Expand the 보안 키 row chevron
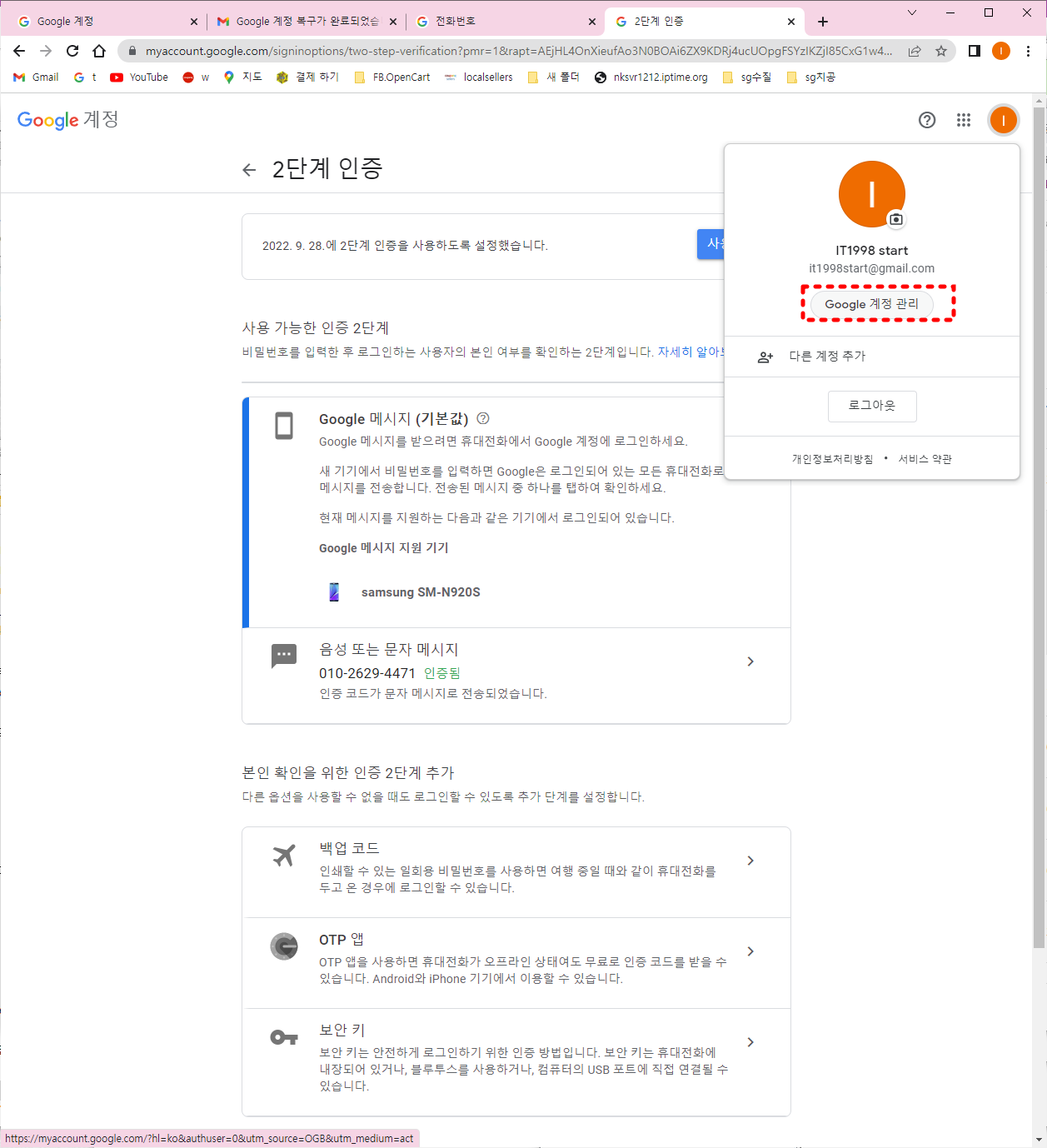The width and height of the screenshot is (1047, 1148). [x=750, y=1042]
